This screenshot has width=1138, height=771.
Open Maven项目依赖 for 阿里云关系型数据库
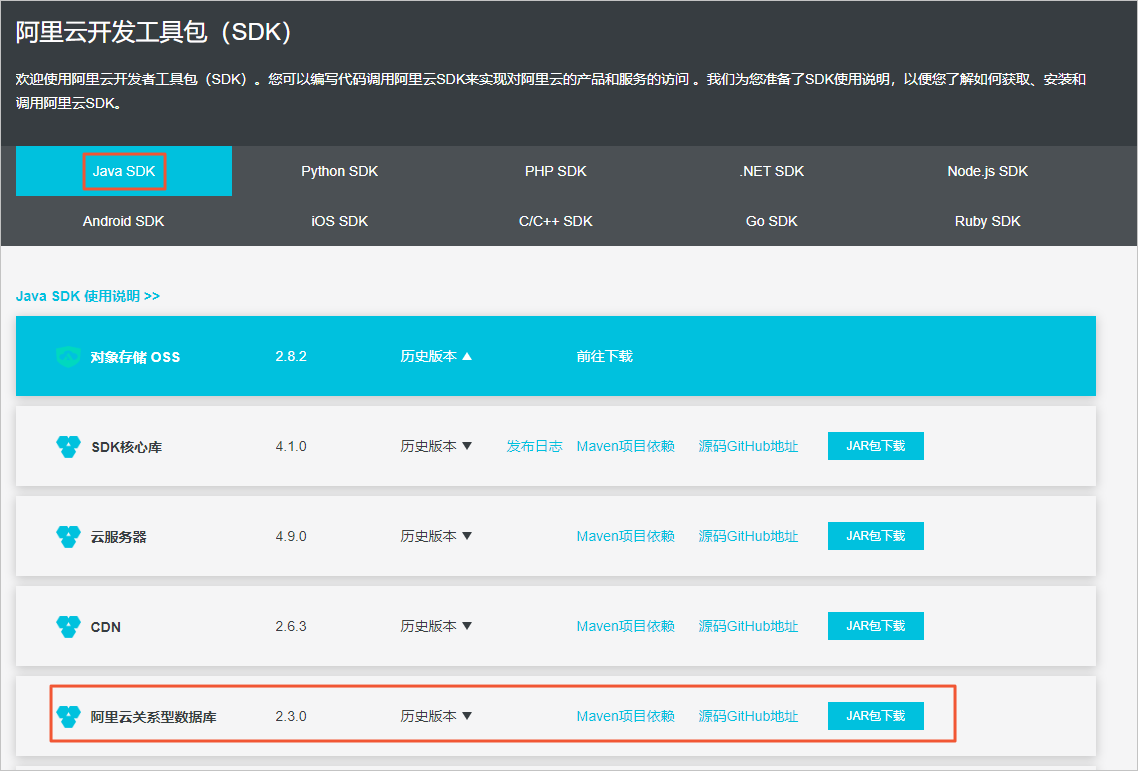coord(626,717)
